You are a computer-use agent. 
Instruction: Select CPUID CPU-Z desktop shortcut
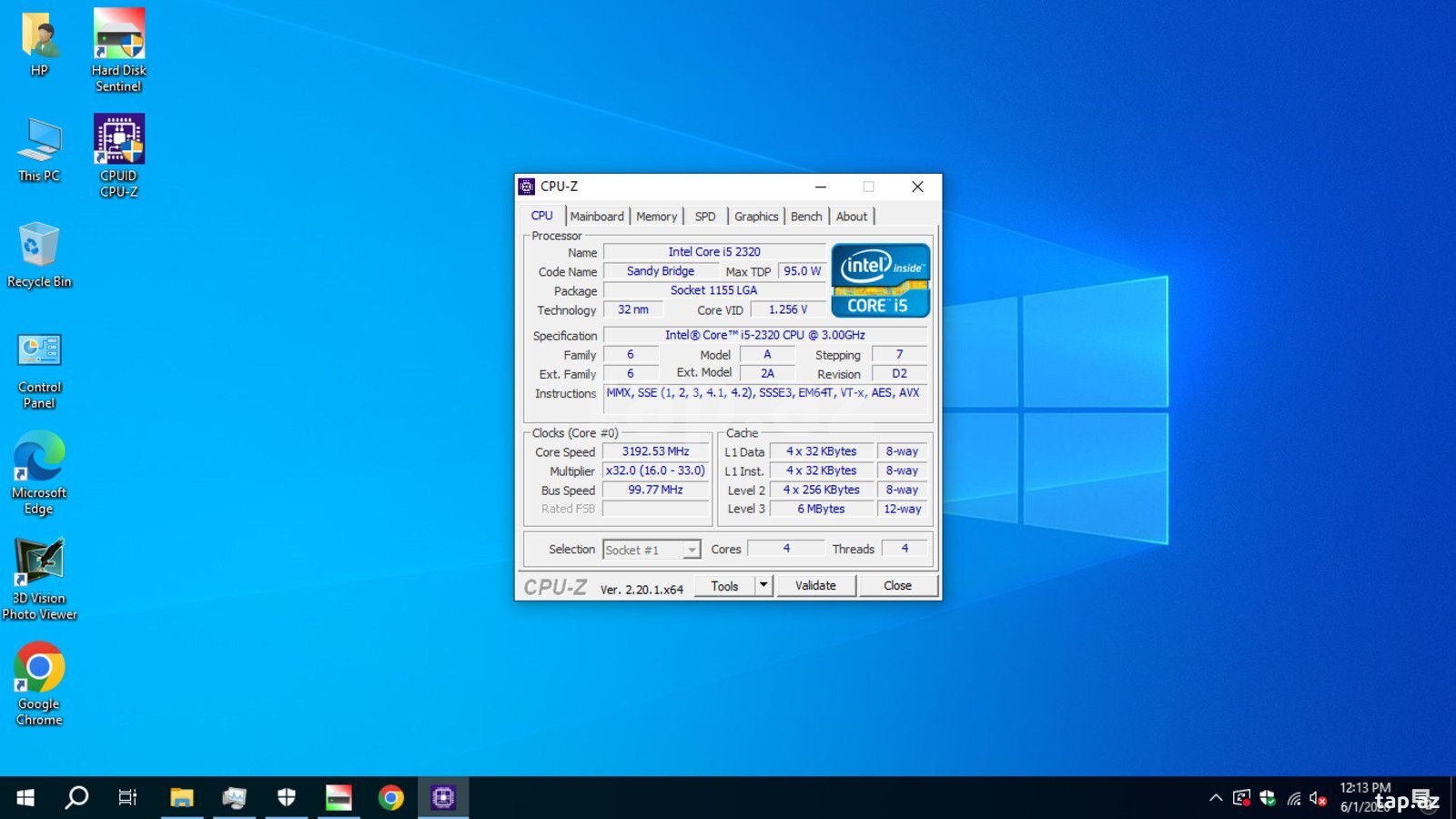[119, 156]
